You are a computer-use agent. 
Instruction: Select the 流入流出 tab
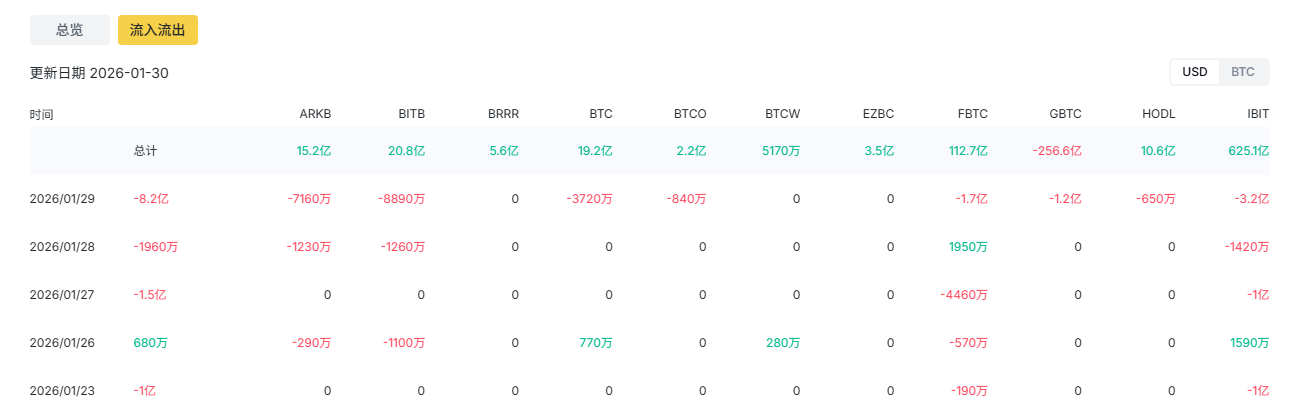(x=158, y=30)
